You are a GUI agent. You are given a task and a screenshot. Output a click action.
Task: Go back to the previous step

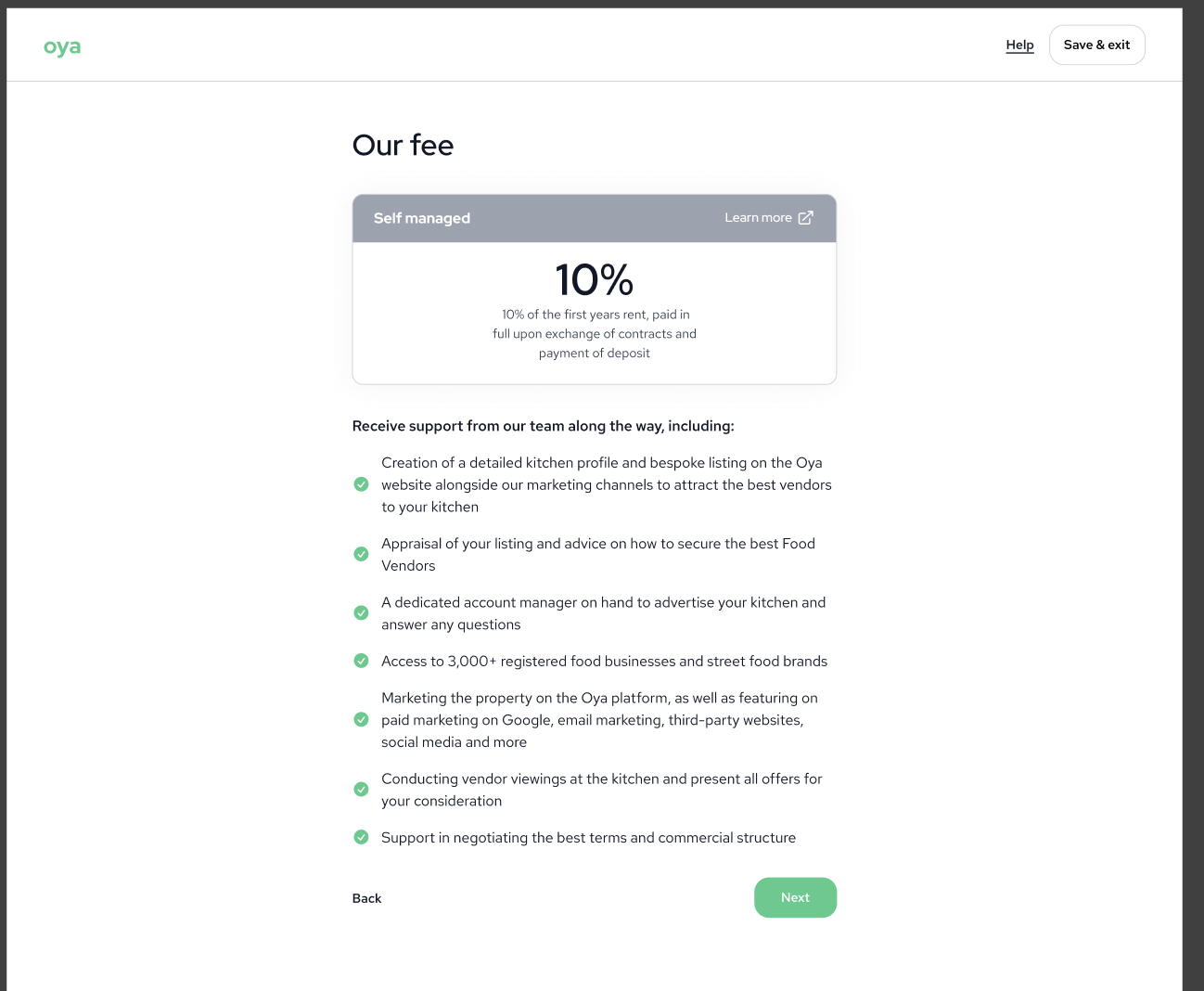[366, 898]
